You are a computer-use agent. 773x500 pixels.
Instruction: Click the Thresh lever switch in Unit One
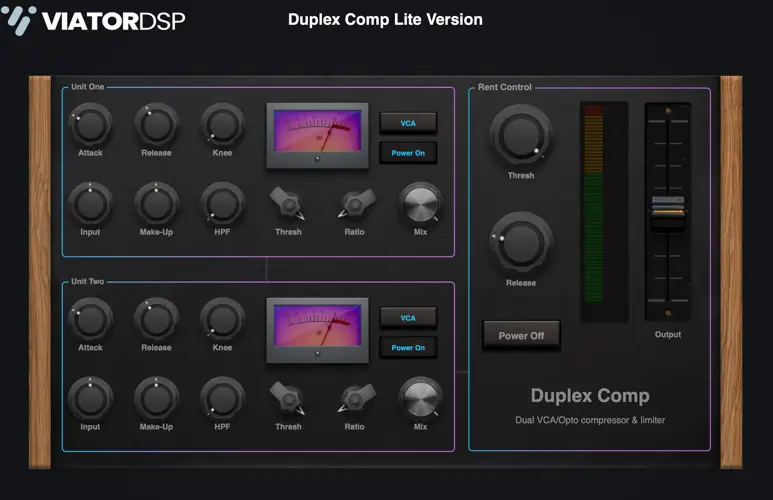coord(288,205)
